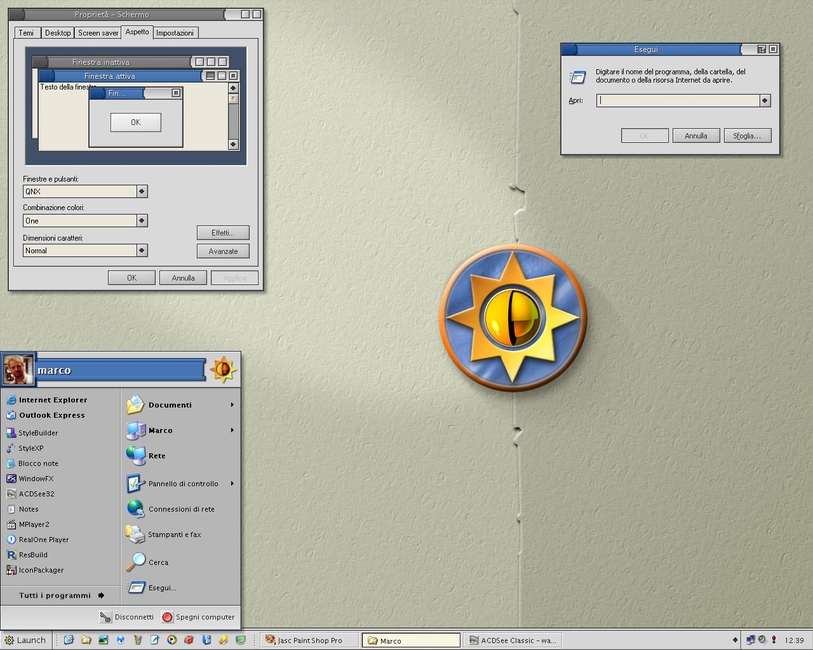Click the Effetti... button
The width and height of the screenshot is (813, 650).
[x=223, y=233]
